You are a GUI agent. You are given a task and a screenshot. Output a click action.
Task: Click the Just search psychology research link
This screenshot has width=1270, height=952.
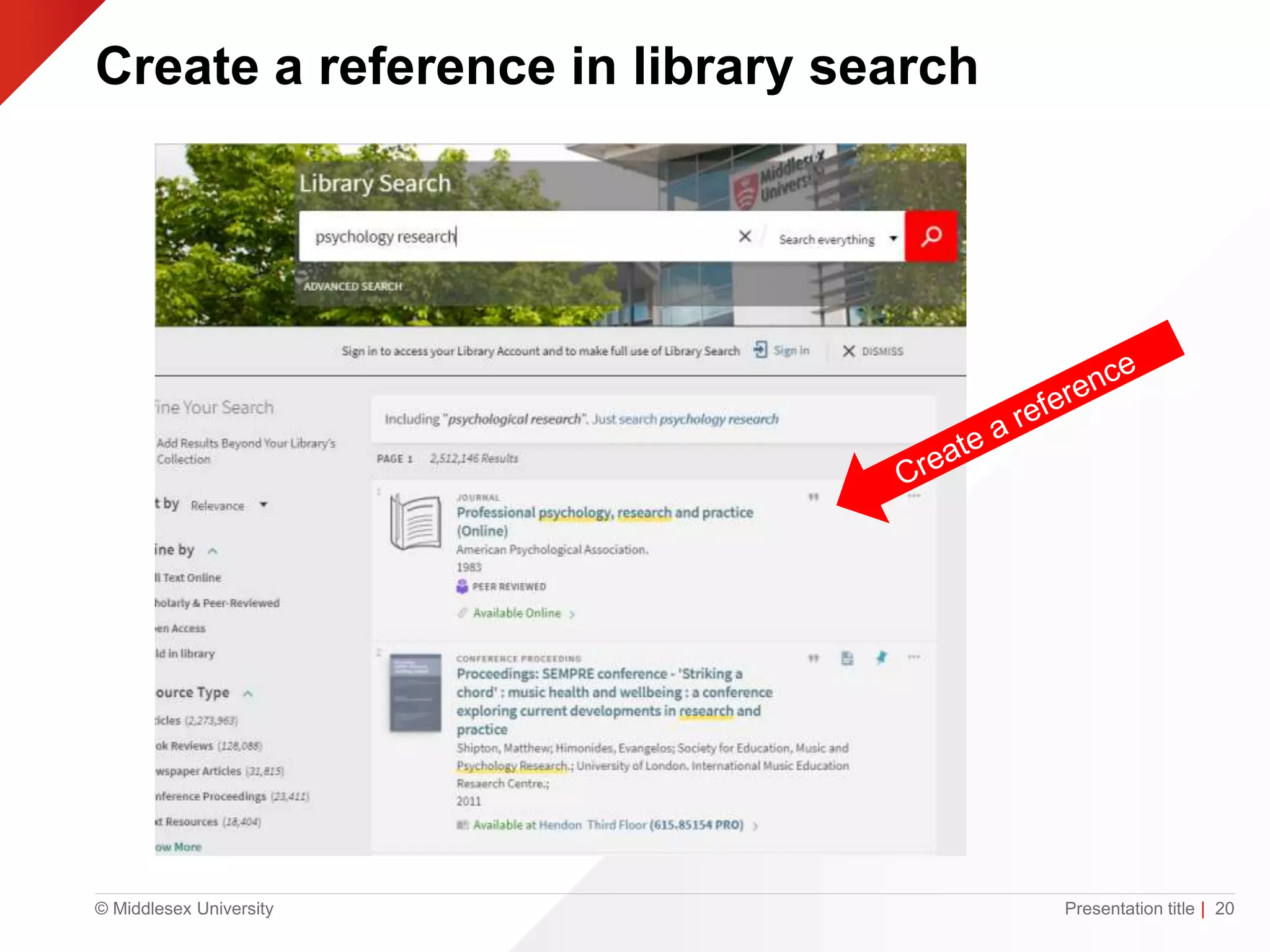click(685, 419)
